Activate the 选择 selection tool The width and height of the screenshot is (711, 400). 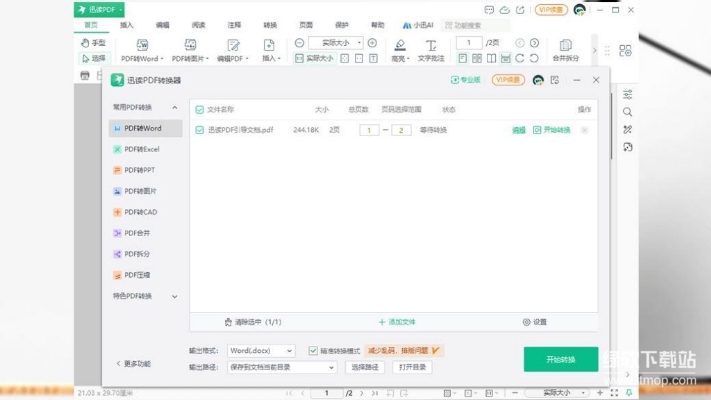(93, 58)
